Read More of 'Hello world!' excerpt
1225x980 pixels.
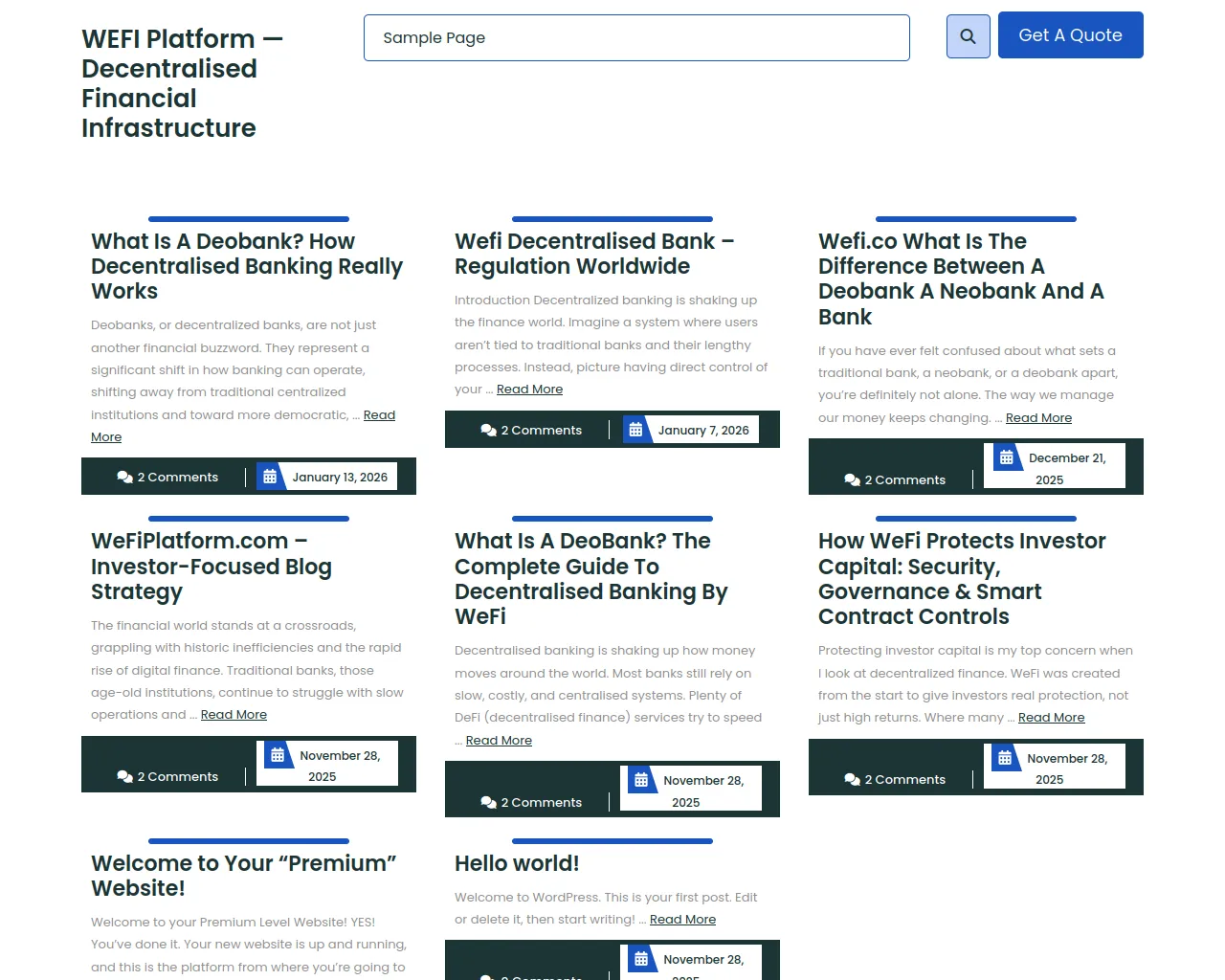click(682, 920)
